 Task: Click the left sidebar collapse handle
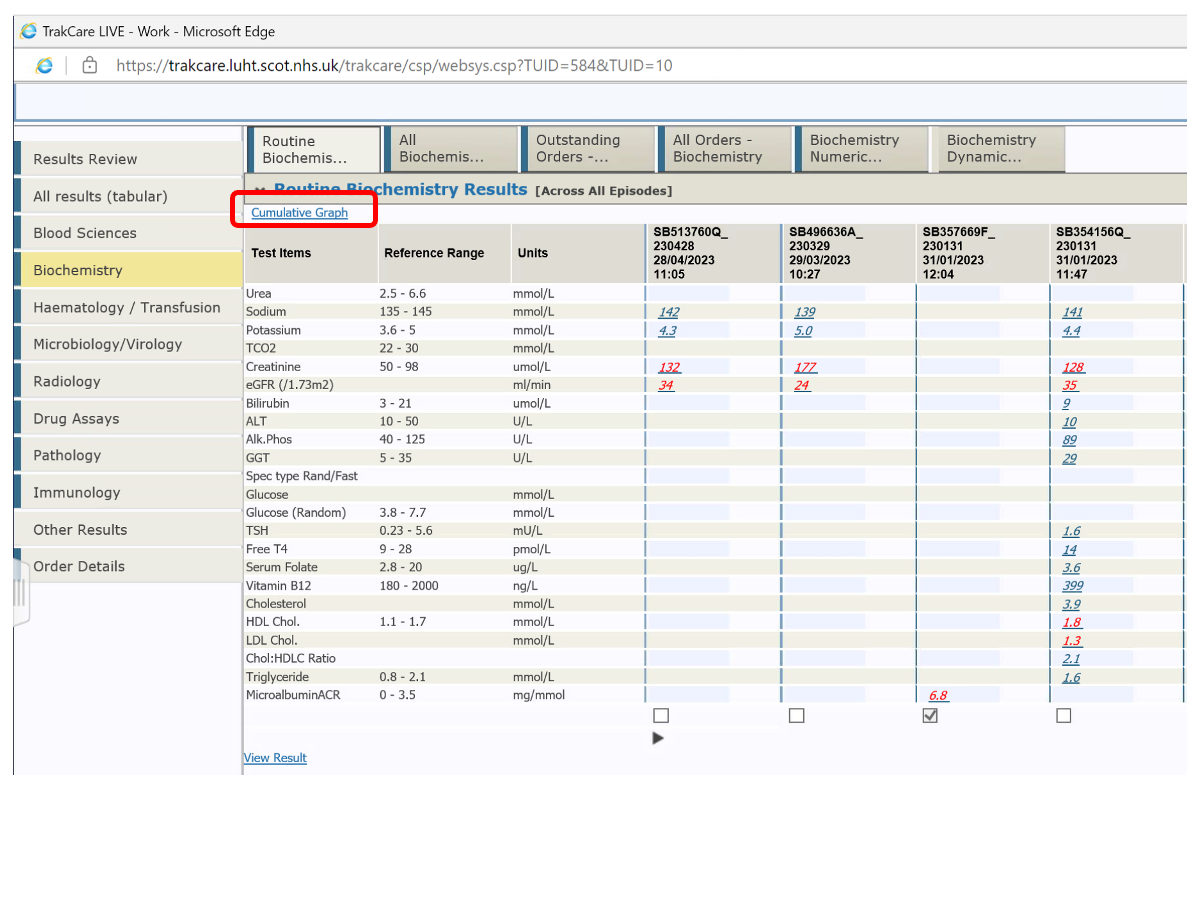point(19,593)
